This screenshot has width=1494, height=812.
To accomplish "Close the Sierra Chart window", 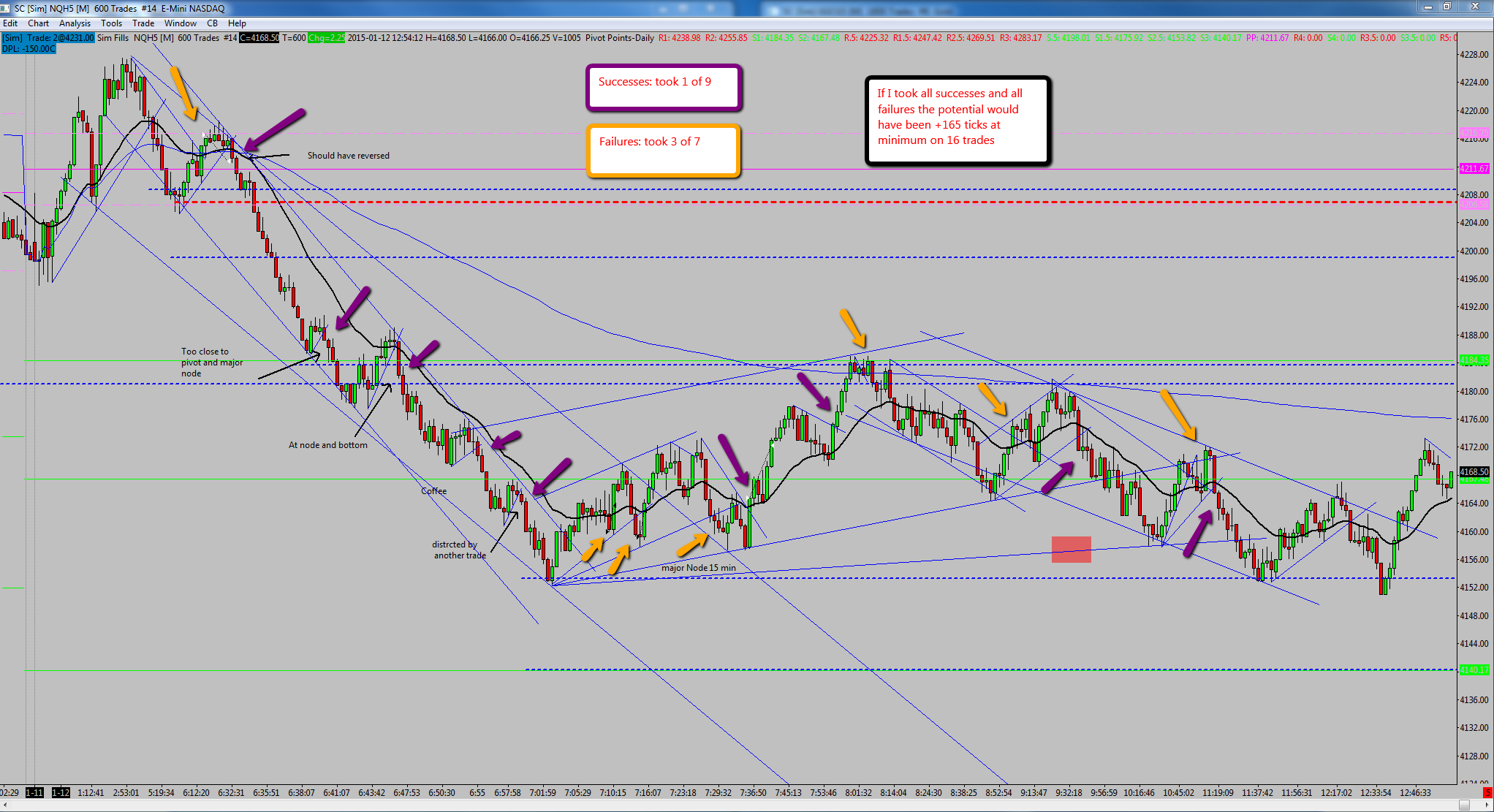I will coord(1475,7).
